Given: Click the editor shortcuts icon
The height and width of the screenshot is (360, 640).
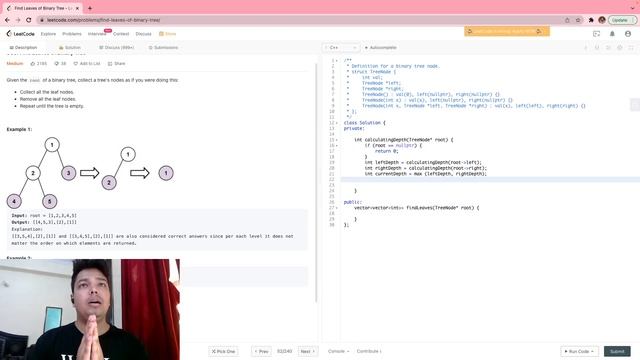Looking at the screenshot, I should [608, 48].
